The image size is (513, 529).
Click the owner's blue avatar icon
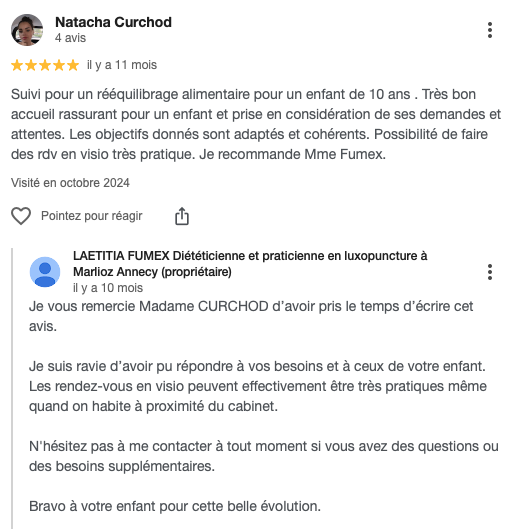coord(45,272)
